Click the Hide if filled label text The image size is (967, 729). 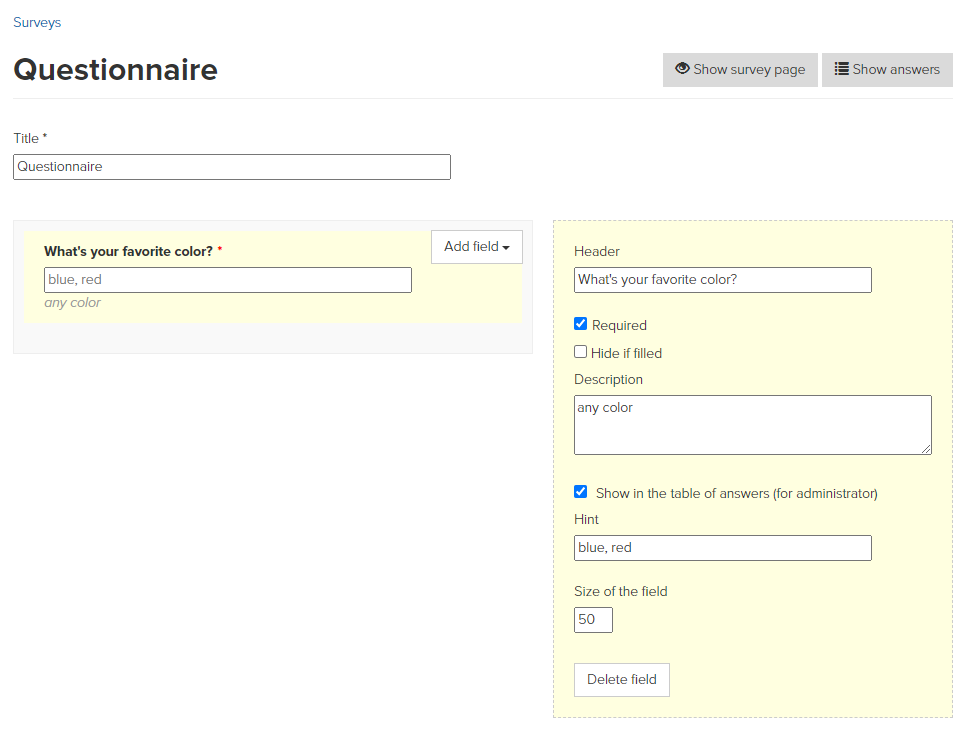click(626, 353)
